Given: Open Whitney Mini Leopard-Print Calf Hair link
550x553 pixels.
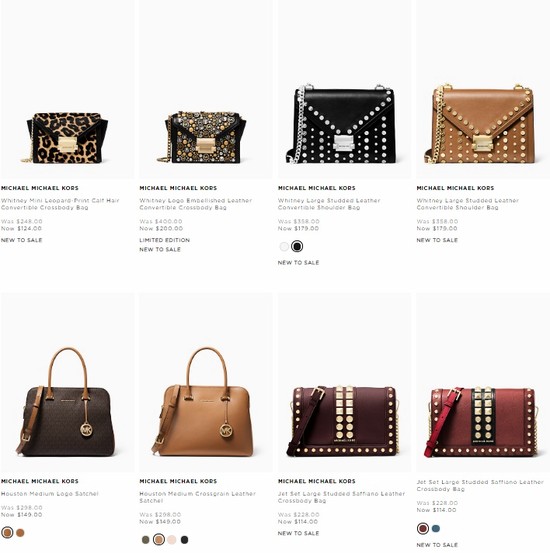Looking at the screenshot, I should 60,204.
